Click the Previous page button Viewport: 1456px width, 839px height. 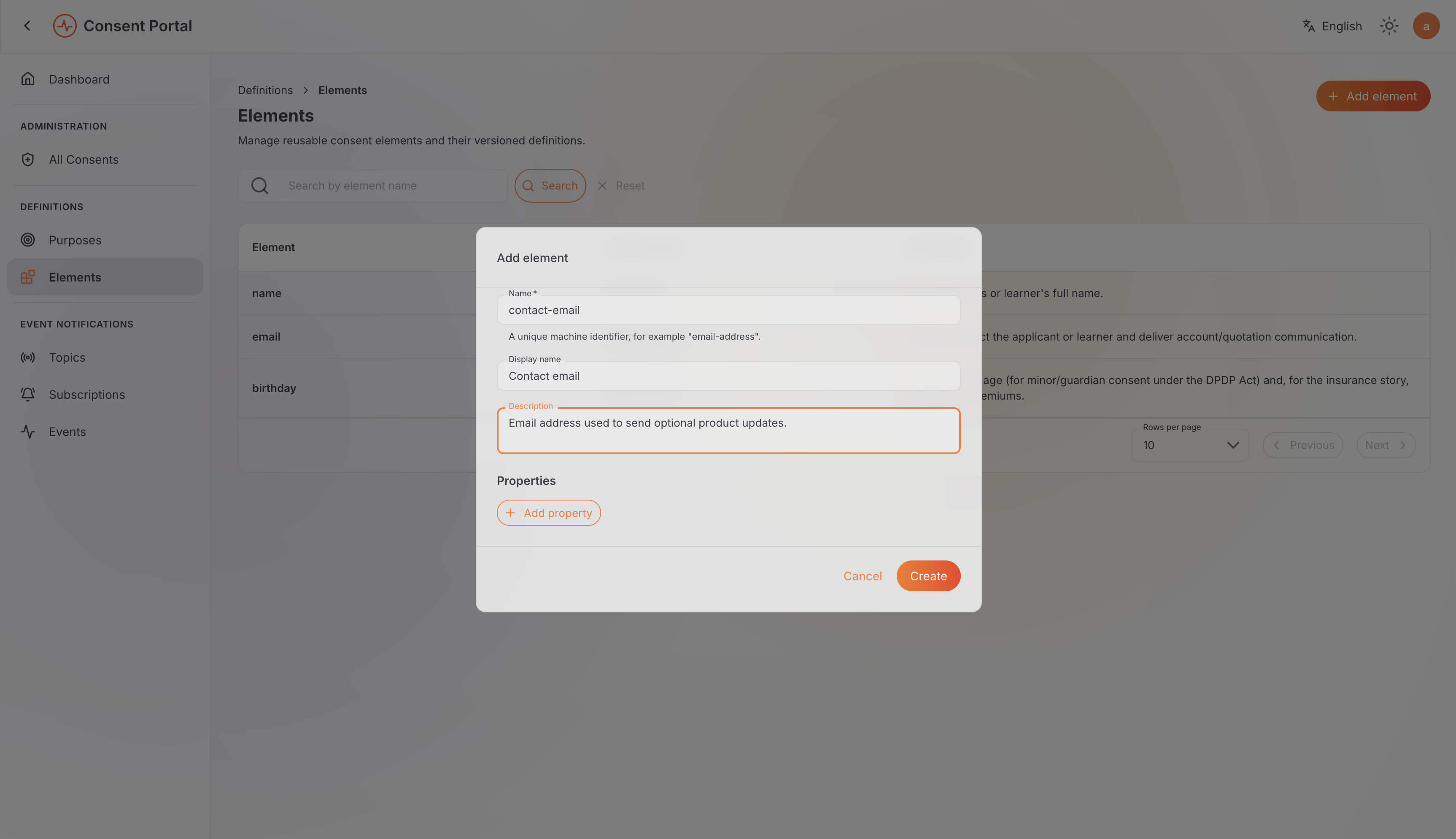click(x=1302, y=445)
